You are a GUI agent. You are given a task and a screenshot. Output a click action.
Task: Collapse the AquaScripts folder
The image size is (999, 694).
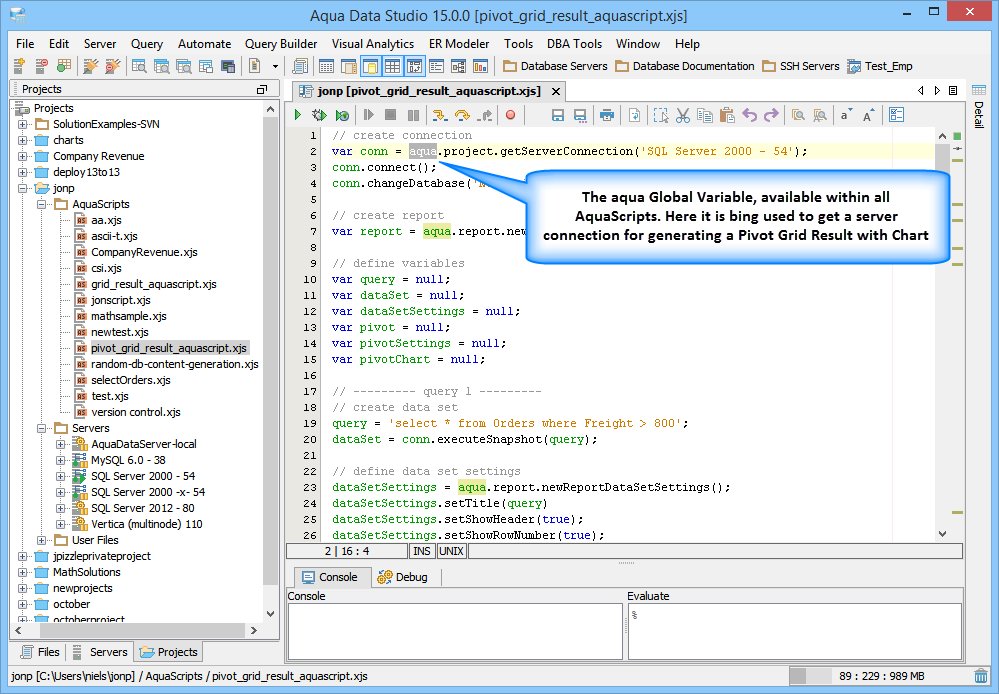[x=42, y=204]
